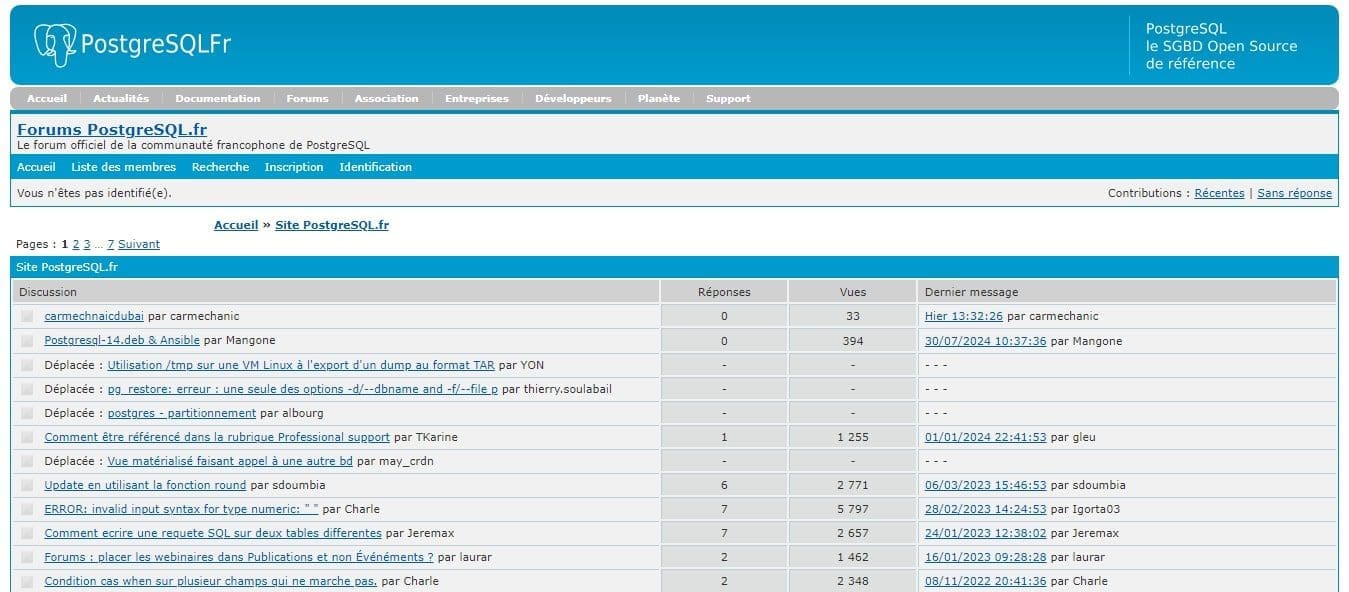Click the Vues column header
1349x592 pixels.
[x=853, y=292]
